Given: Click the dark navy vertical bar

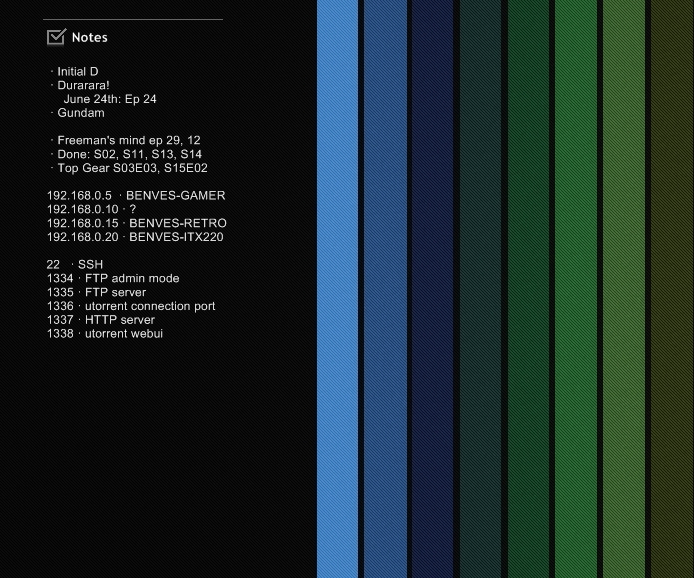Looking at the screenshot, I should (x=432, y=289).
